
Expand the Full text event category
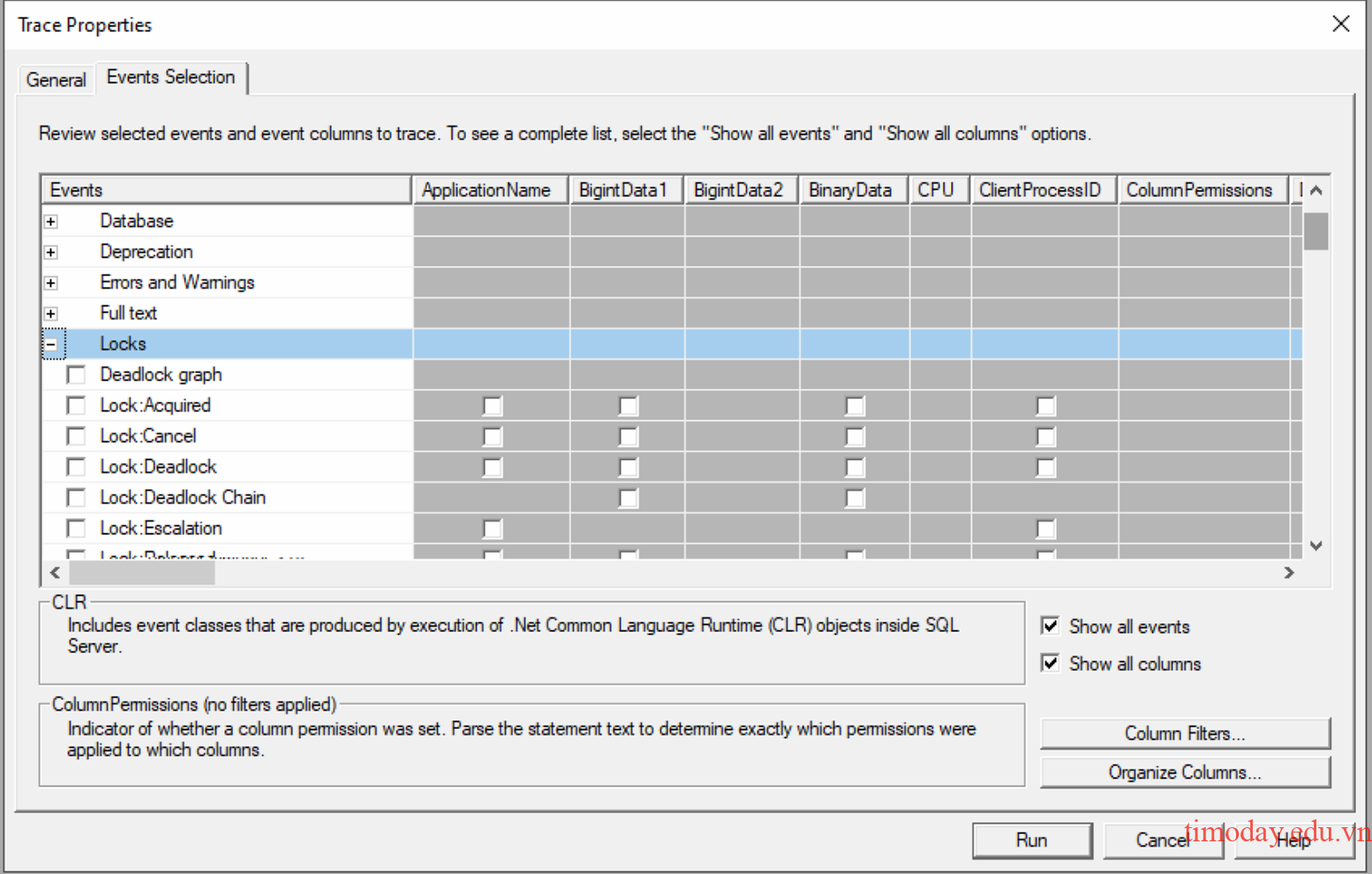51,313
